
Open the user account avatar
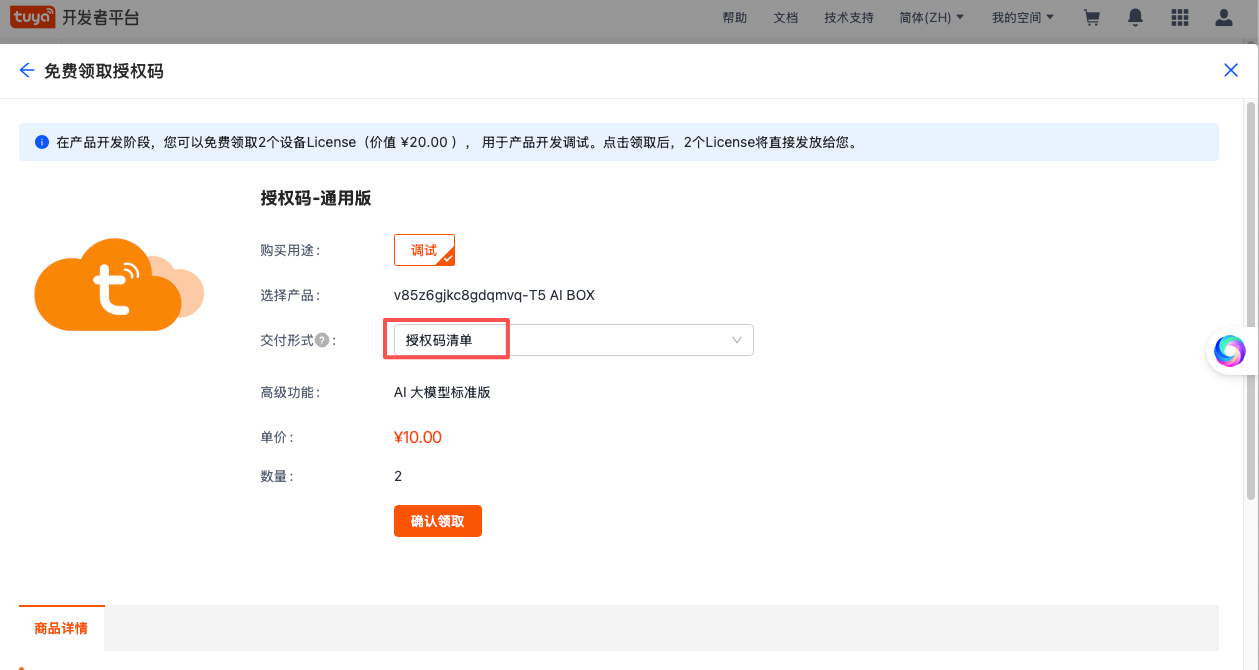point(1223,17)
